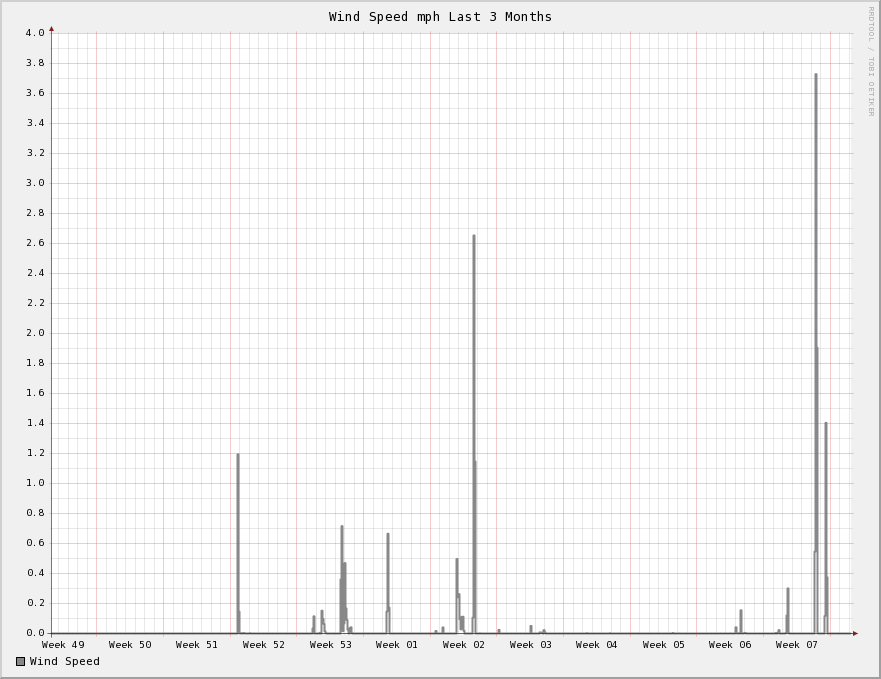This screenshot has width=881, height=679.
Task: Click the "Week 03" x-axis label
Action: [530, 645]
